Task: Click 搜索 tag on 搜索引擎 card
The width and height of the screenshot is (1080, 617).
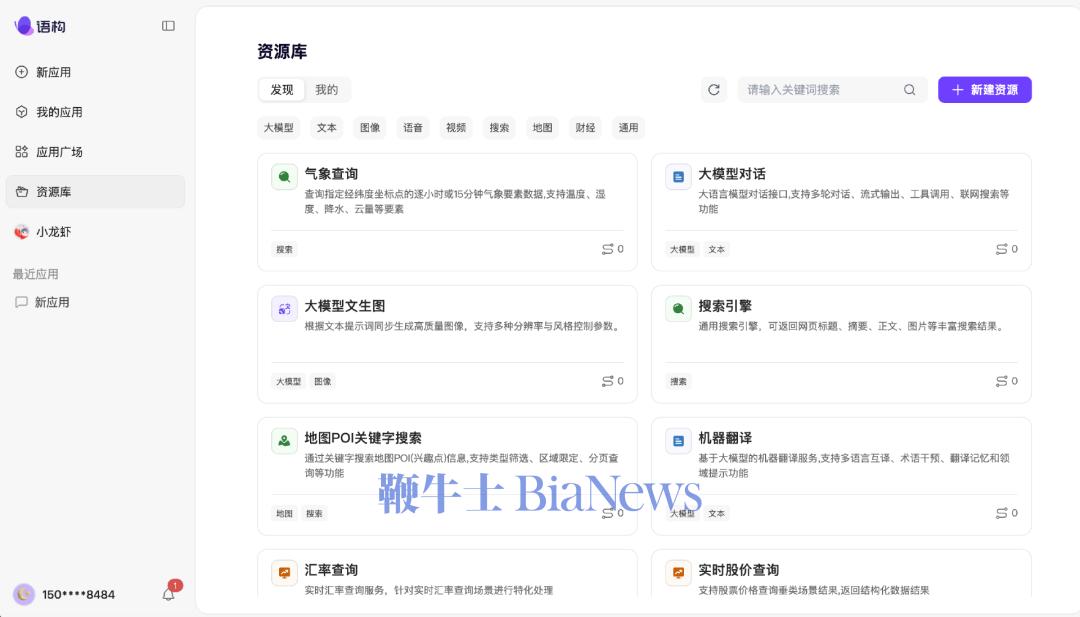Action: pos(678,381)
